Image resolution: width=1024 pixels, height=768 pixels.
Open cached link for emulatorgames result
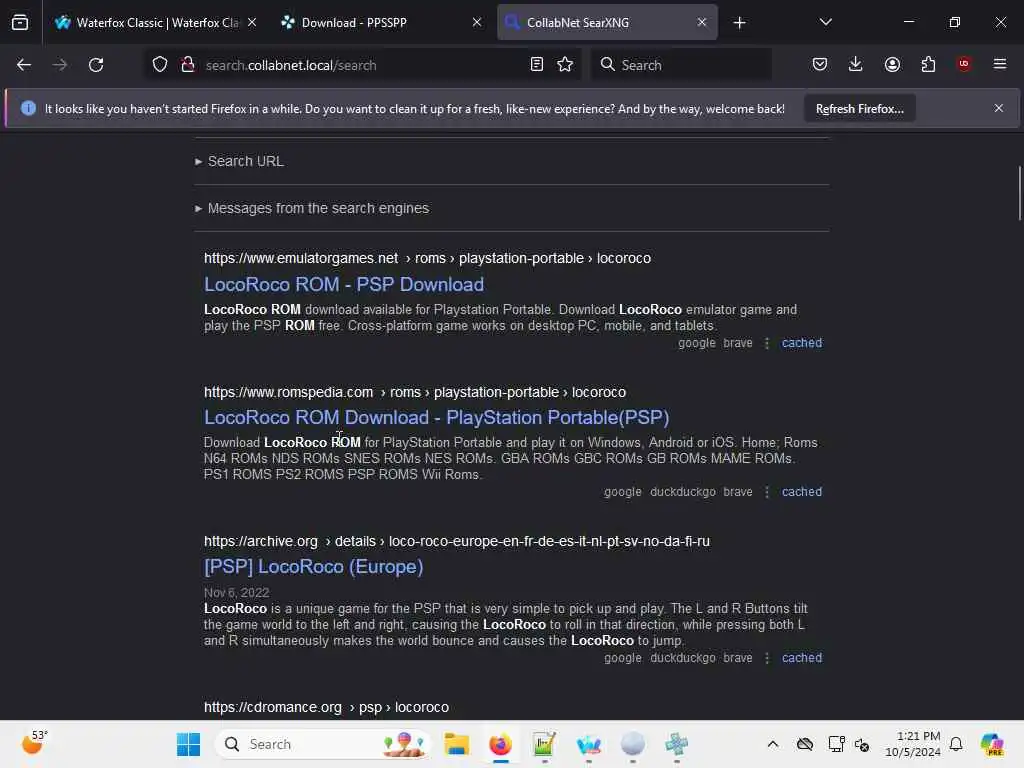(x=802, y=343)
